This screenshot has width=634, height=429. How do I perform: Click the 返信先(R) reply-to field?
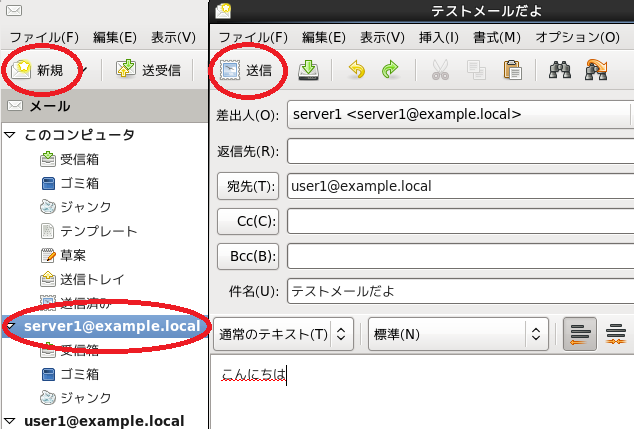tap(460, 151)
